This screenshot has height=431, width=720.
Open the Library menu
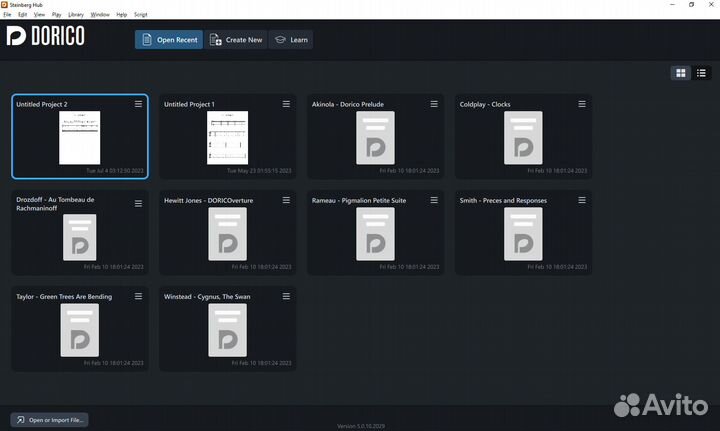tap(76, 15)
